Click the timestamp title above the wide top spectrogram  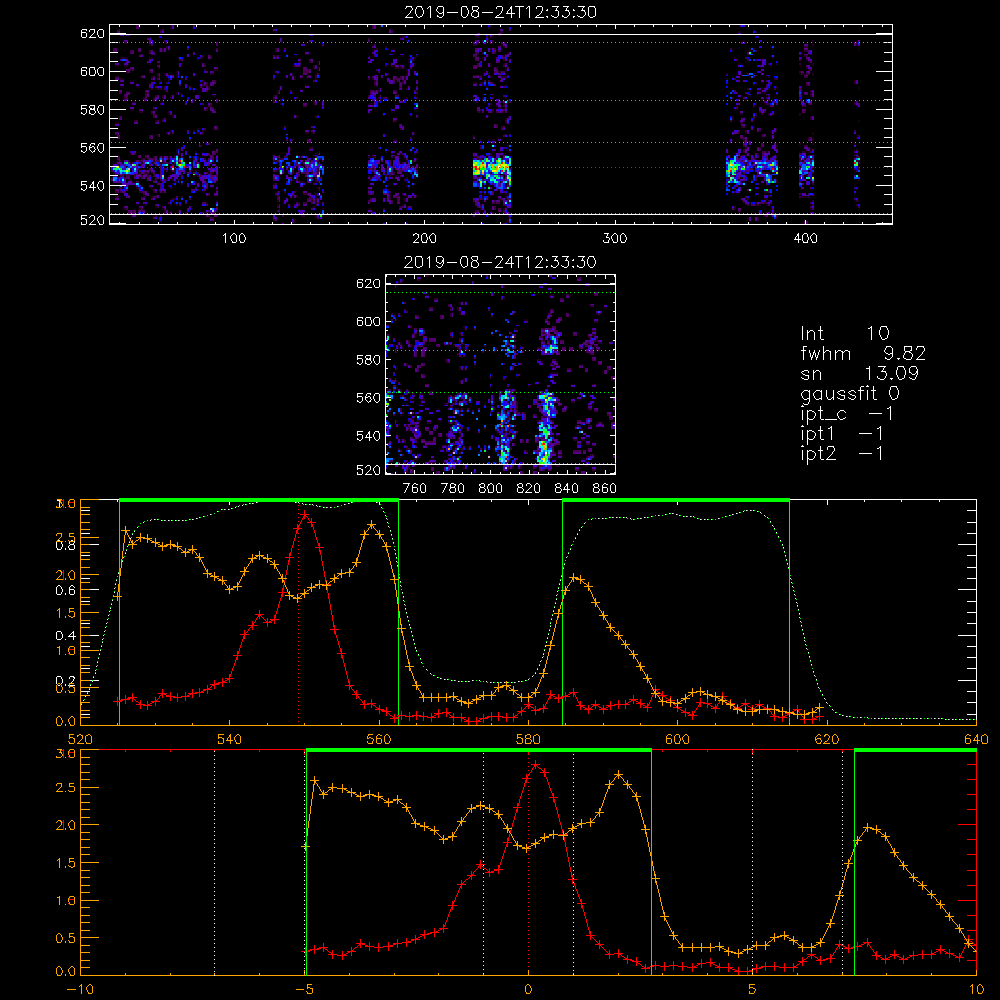500,12
